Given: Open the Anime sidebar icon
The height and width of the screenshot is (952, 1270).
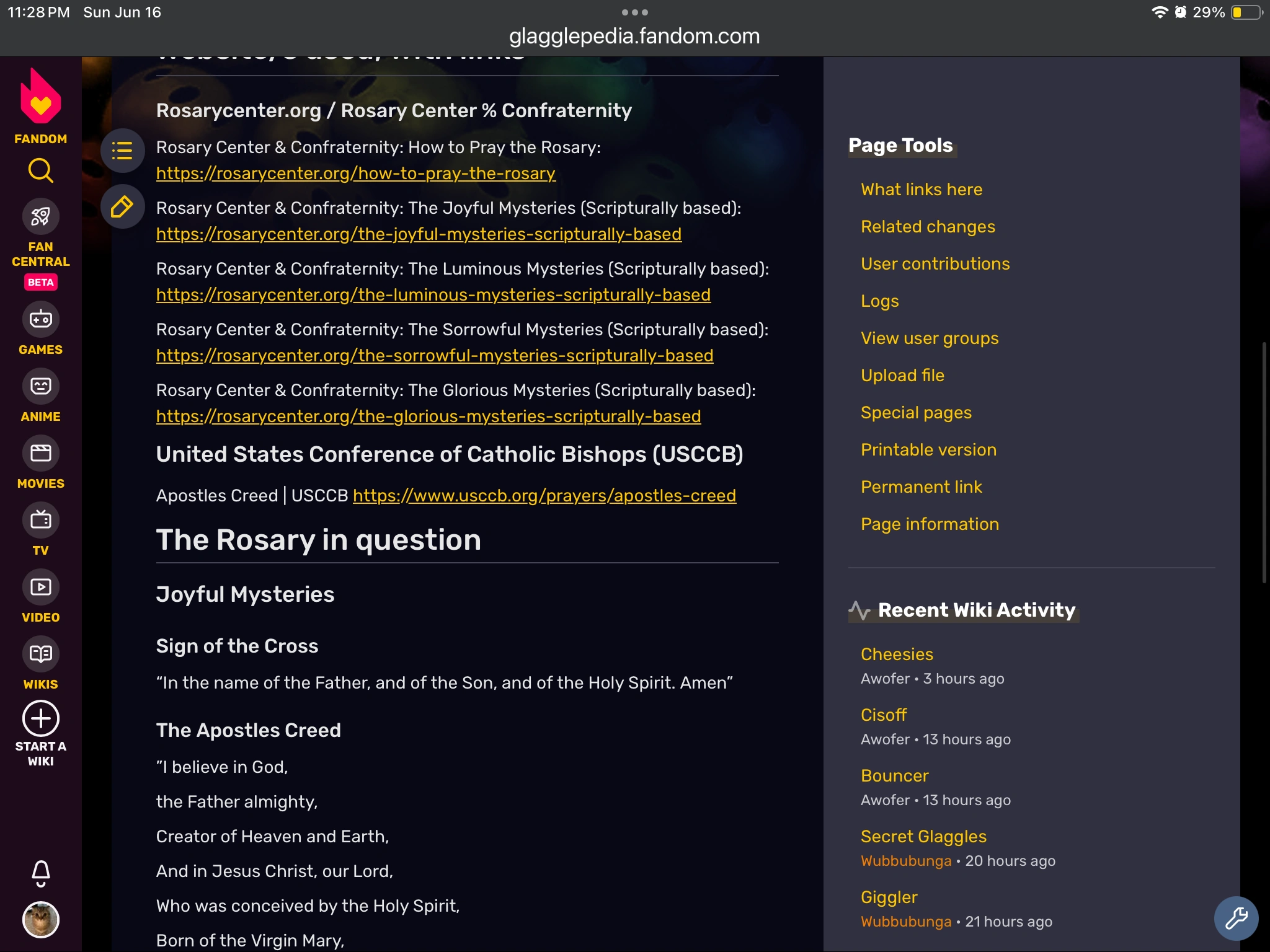Looking at the screenshot, I should (x=41, y=387).
